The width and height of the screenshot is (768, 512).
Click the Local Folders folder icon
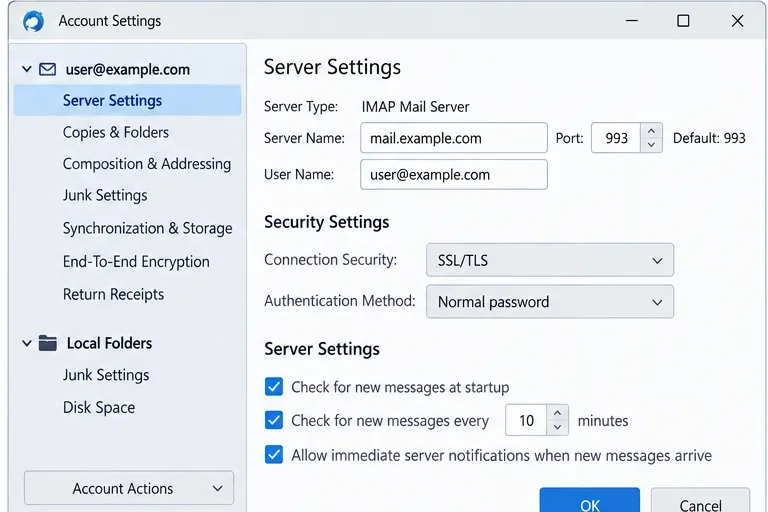[x=48, y=343]
